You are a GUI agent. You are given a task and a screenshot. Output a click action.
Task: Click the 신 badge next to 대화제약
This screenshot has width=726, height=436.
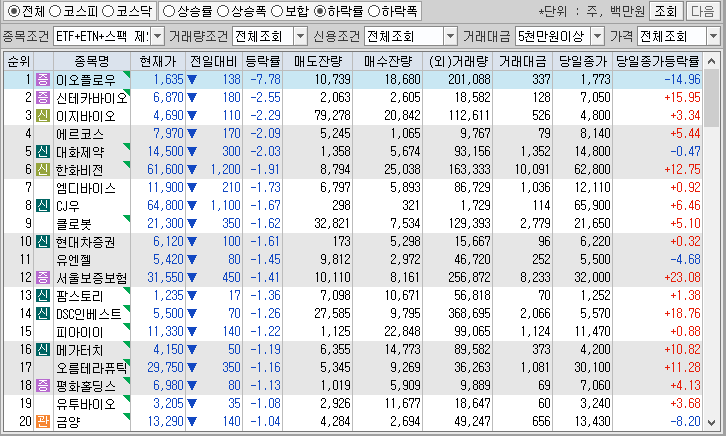point(43,151)
